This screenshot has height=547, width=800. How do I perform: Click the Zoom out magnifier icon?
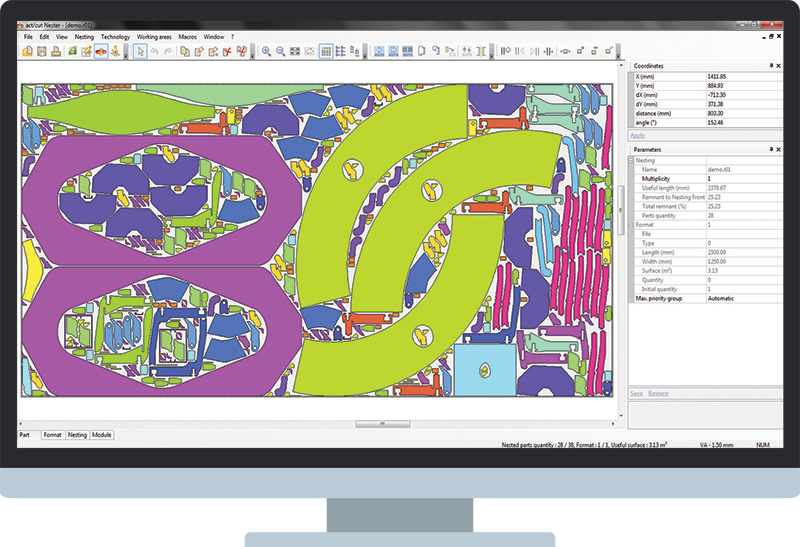[280, 51]
